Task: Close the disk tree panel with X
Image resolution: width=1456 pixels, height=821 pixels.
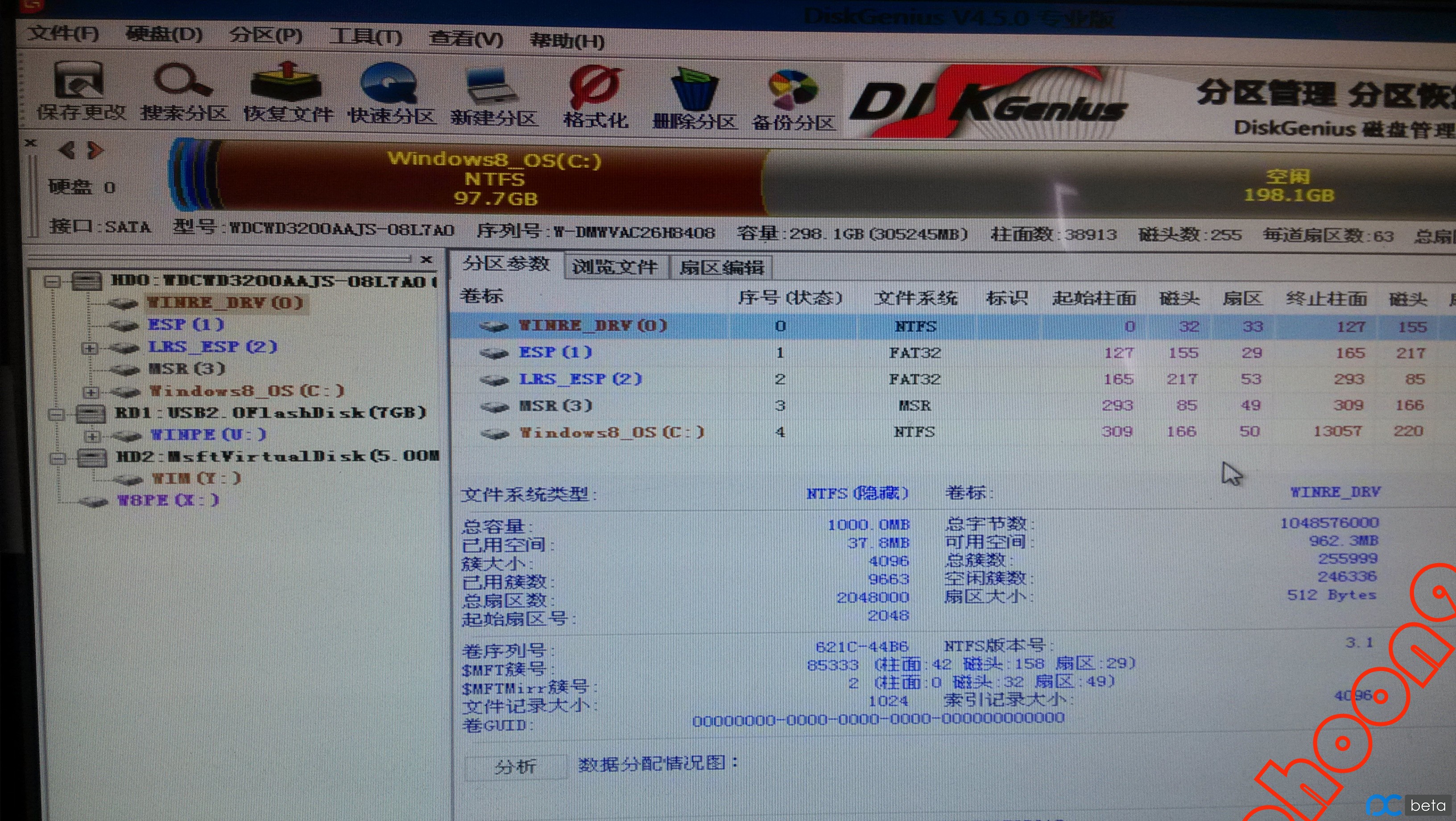Action: 427,260
